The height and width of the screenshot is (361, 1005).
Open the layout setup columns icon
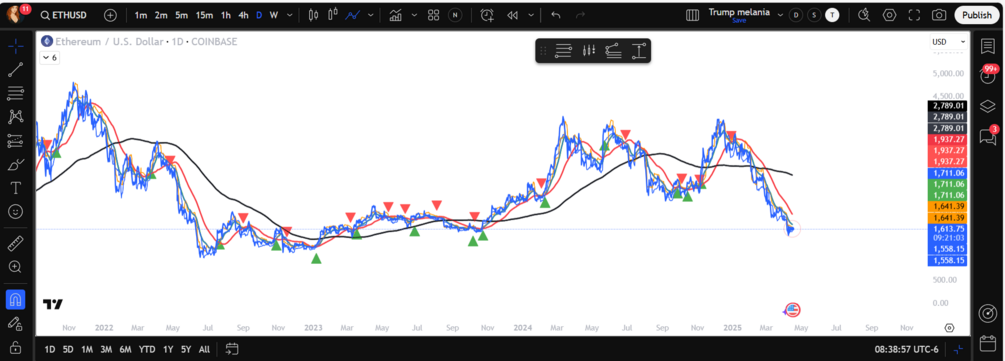pyautogui.click(x=692, y=15)
